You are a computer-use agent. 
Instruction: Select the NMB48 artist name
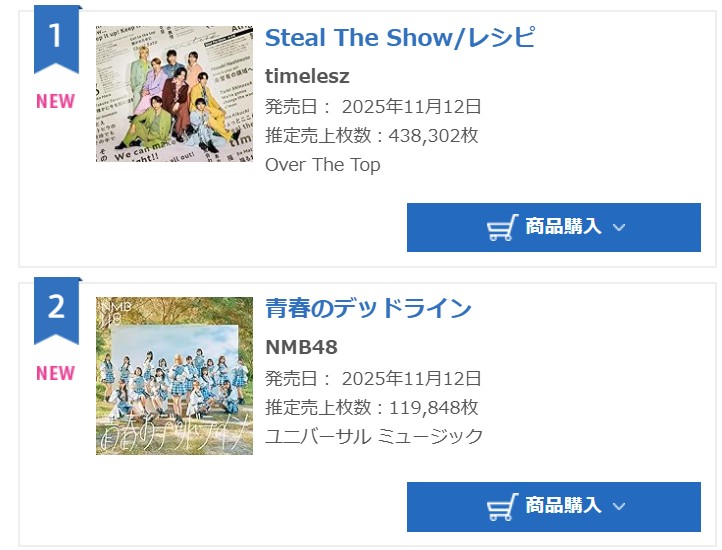(x=301, y=348)
